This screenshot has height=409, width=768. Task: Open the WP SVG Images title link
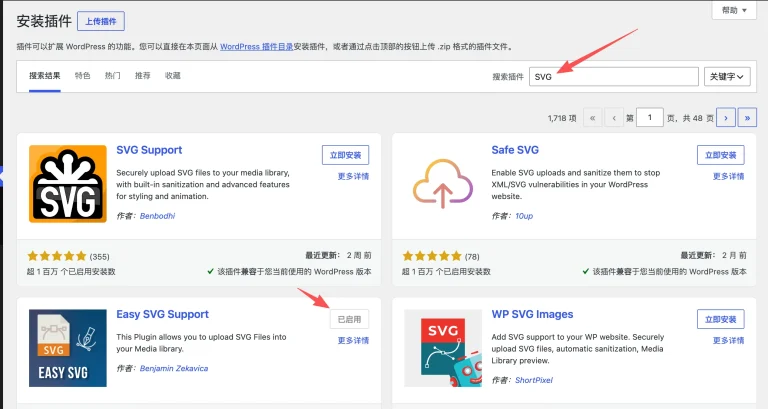532,314
